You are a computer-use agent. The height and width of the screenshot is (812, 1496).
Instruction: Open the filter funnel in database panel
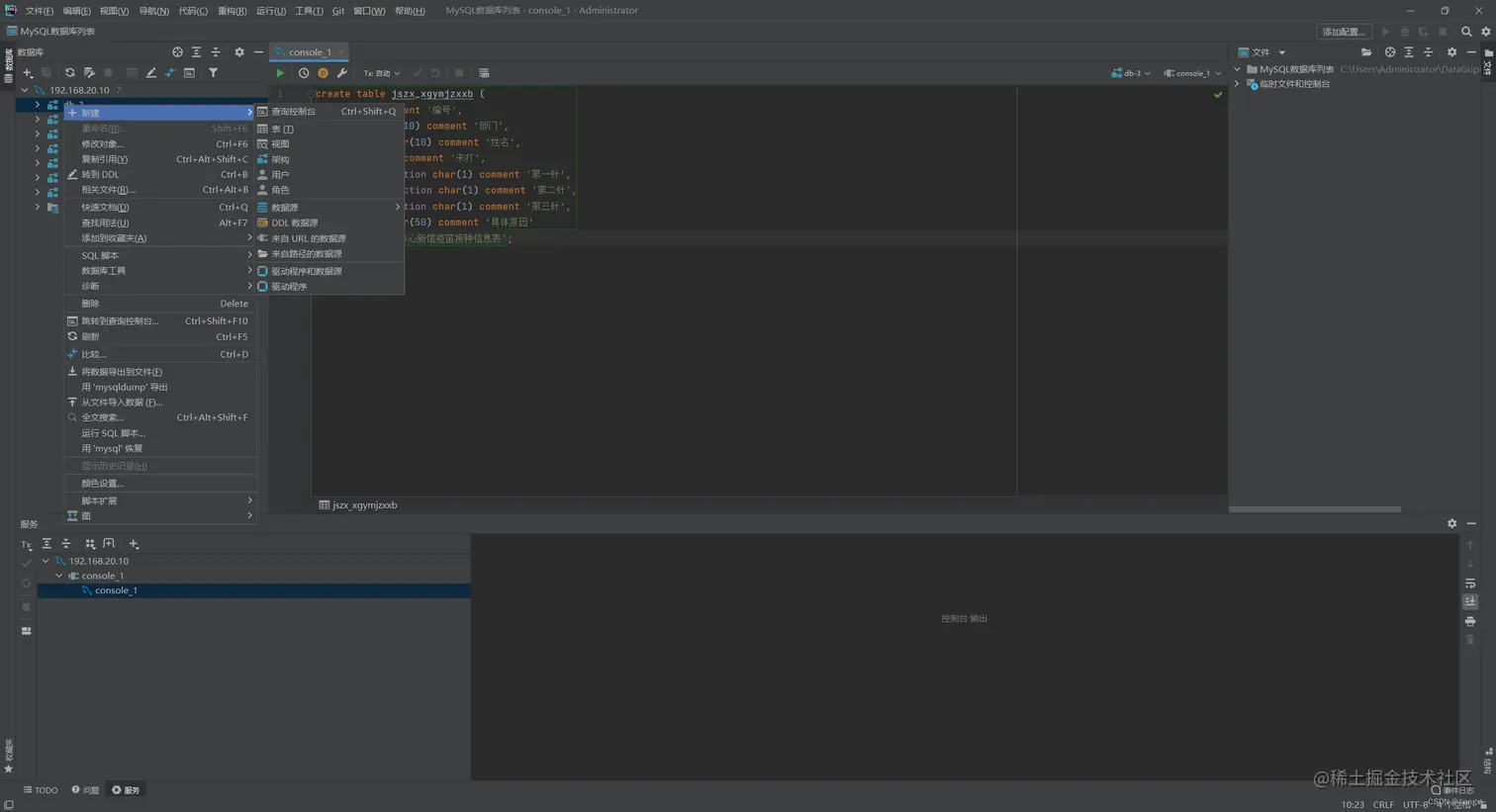(213, 73)
